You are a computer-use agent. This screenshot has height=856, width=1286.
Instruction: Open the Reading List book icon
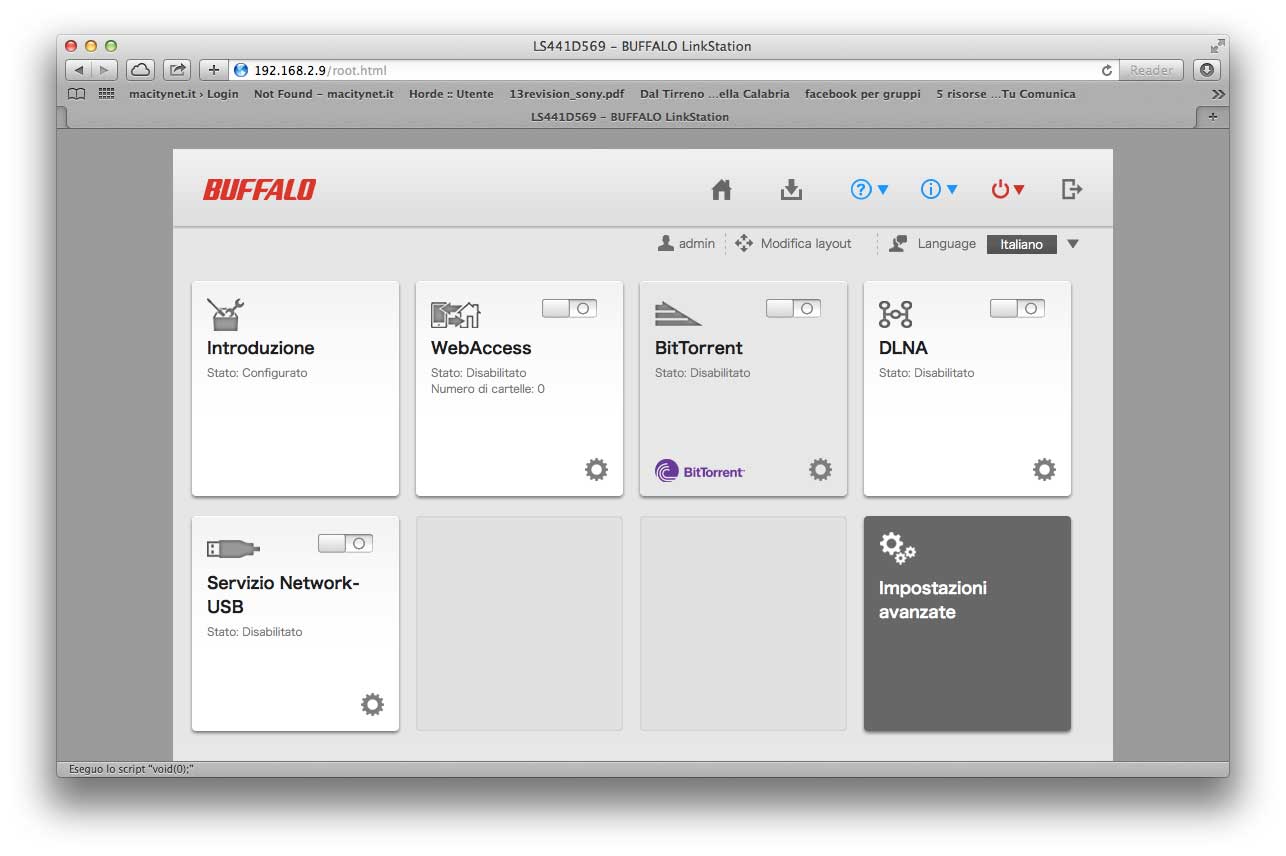click(76, 94)
